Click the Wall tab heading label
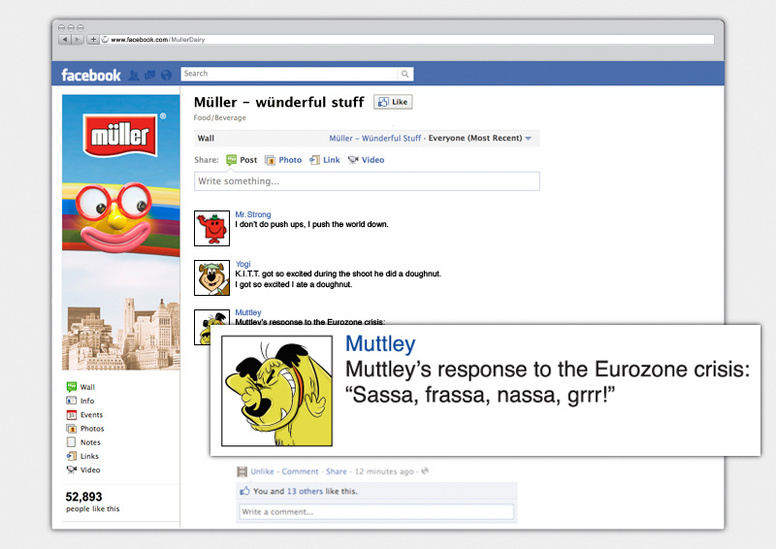Viewport: 776px width, 549px height. [206, 138]
